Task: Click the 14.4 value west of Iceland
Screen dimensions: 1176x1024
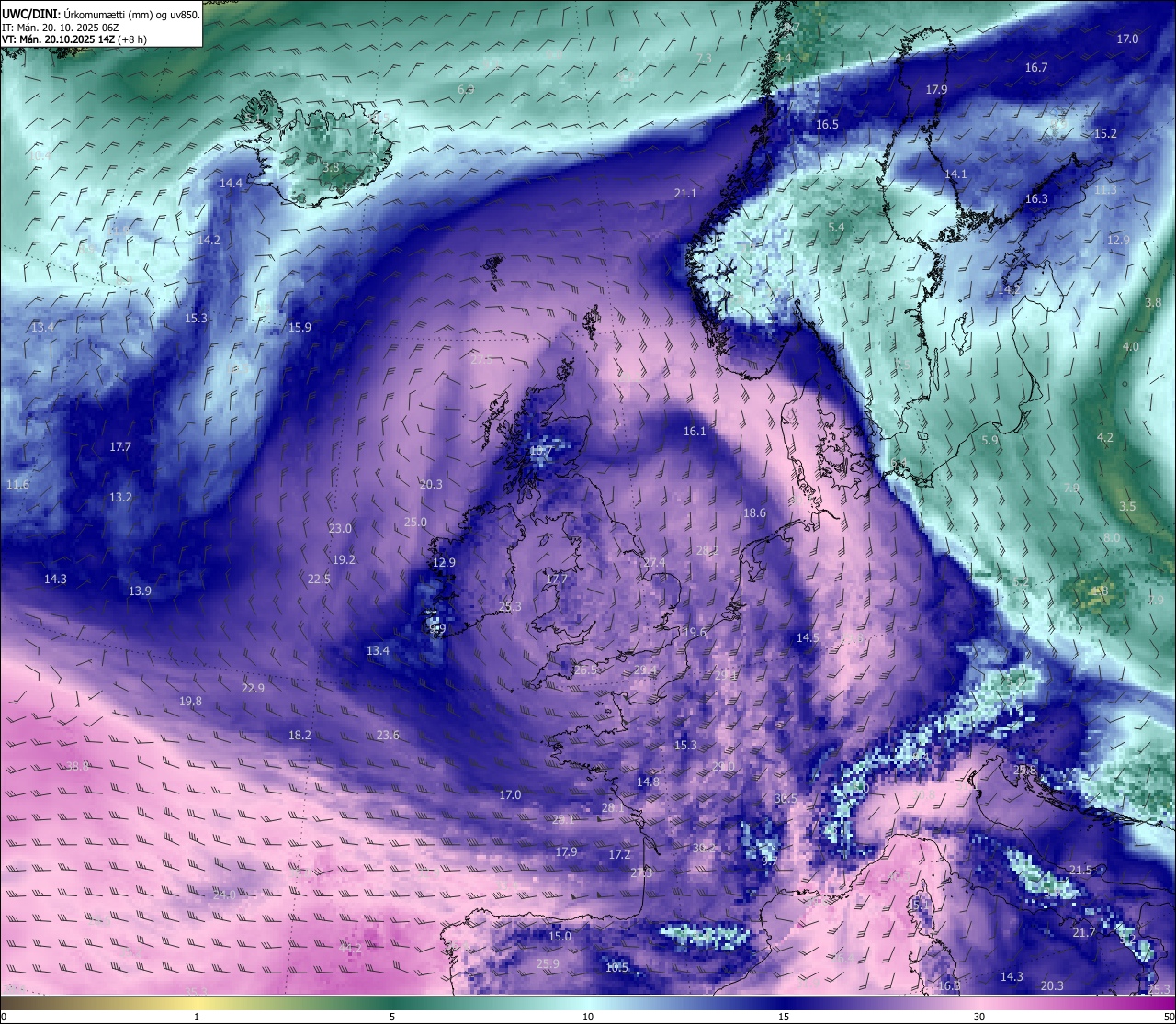Action: [x=231, y=183]
